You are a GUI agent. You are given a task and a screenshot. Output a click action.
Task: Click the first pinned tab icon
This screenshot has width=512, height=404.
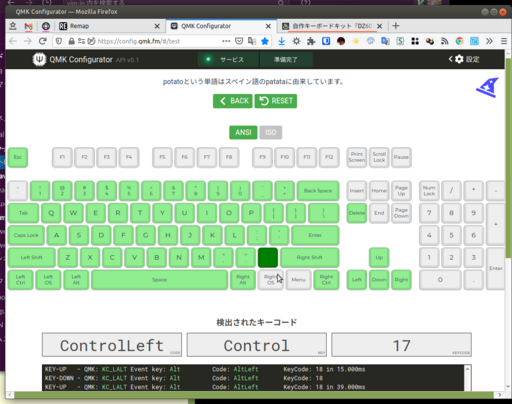pos(13,26)
